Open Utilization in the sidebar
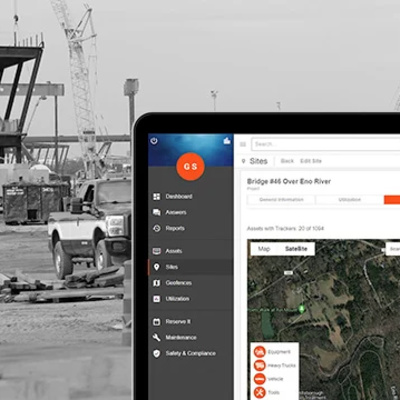The height and width of the screenshot is (400, 400). point(177,299)
